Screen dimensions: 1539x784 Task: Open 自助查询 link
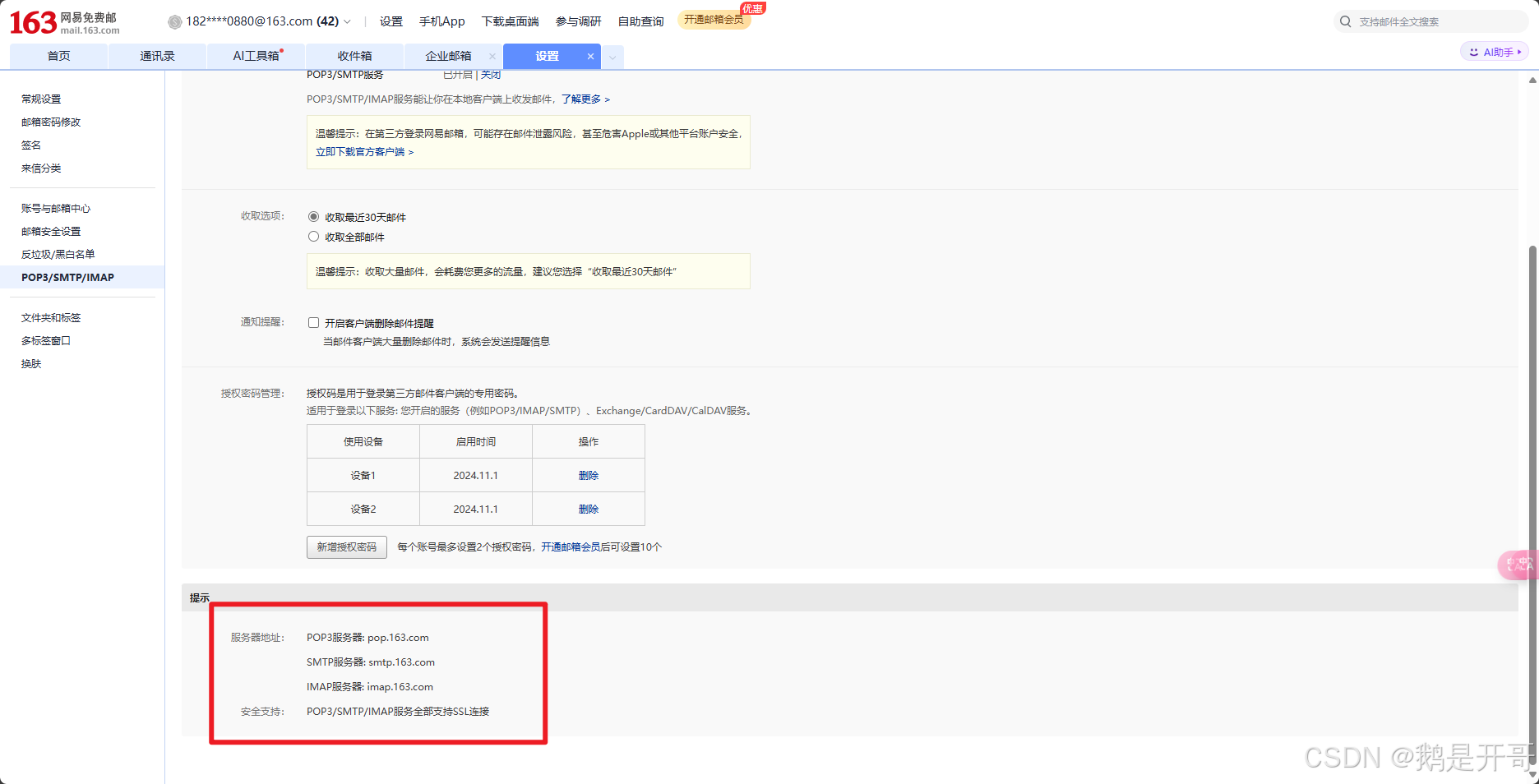640,21
